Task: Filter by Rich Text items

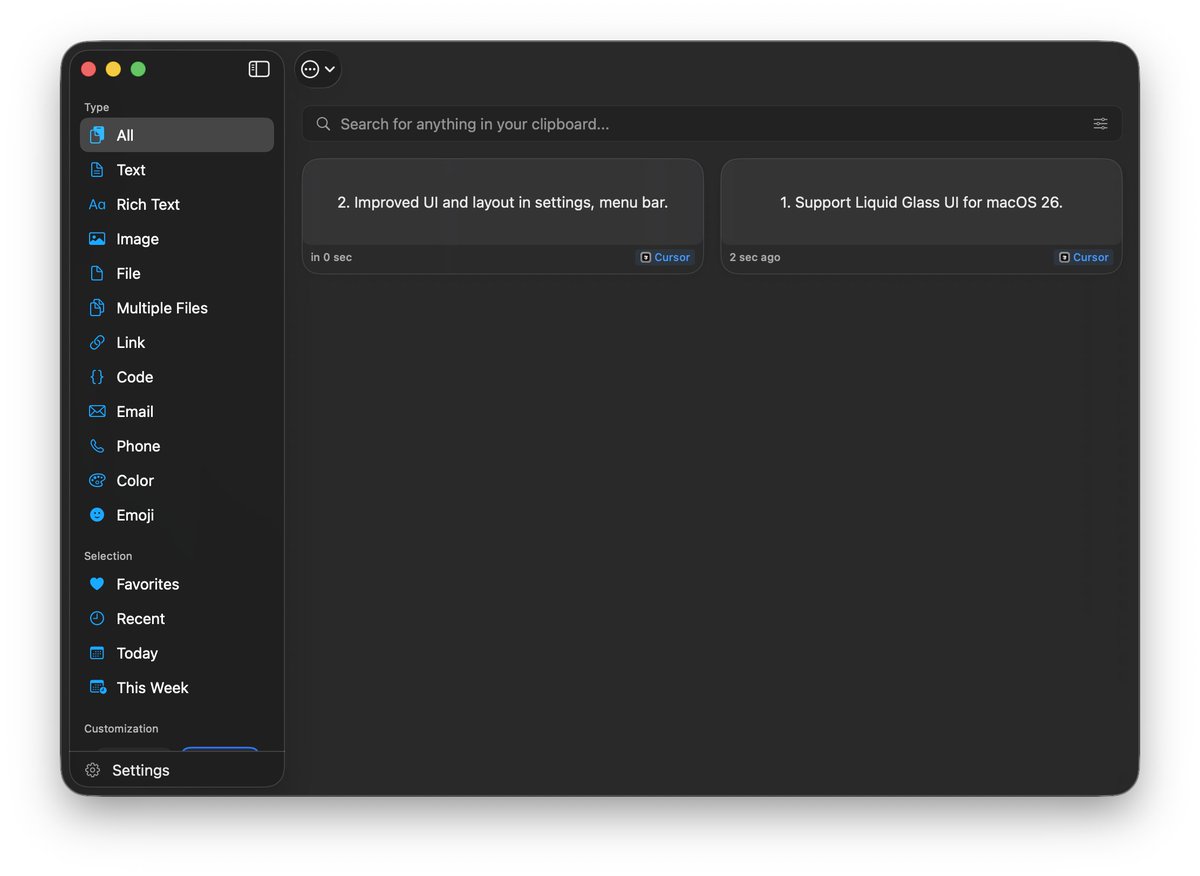Action: (x=148, y=204)
